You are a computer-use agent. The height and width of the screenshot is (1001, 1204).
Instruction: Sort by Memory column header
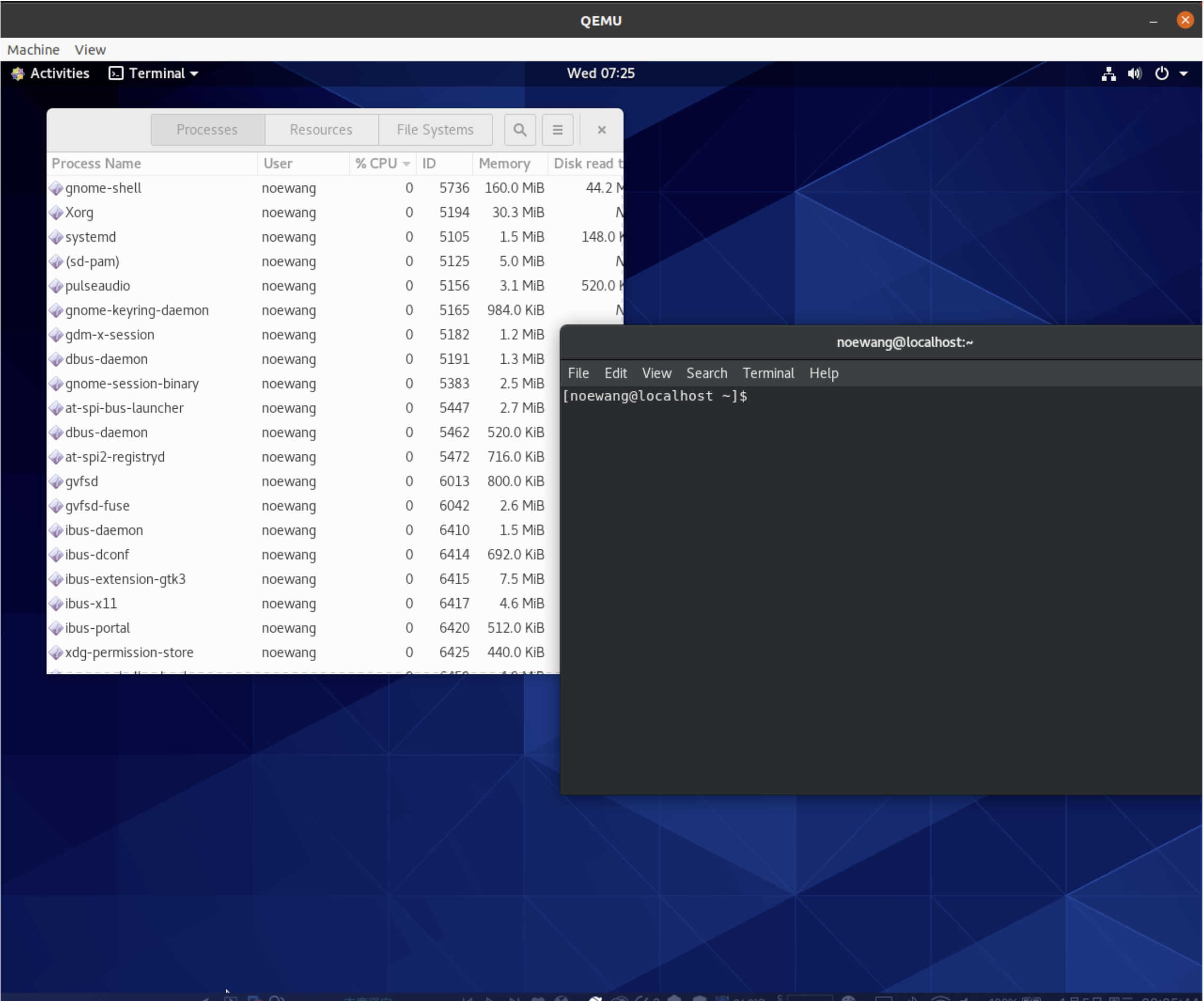click(504, 163)
